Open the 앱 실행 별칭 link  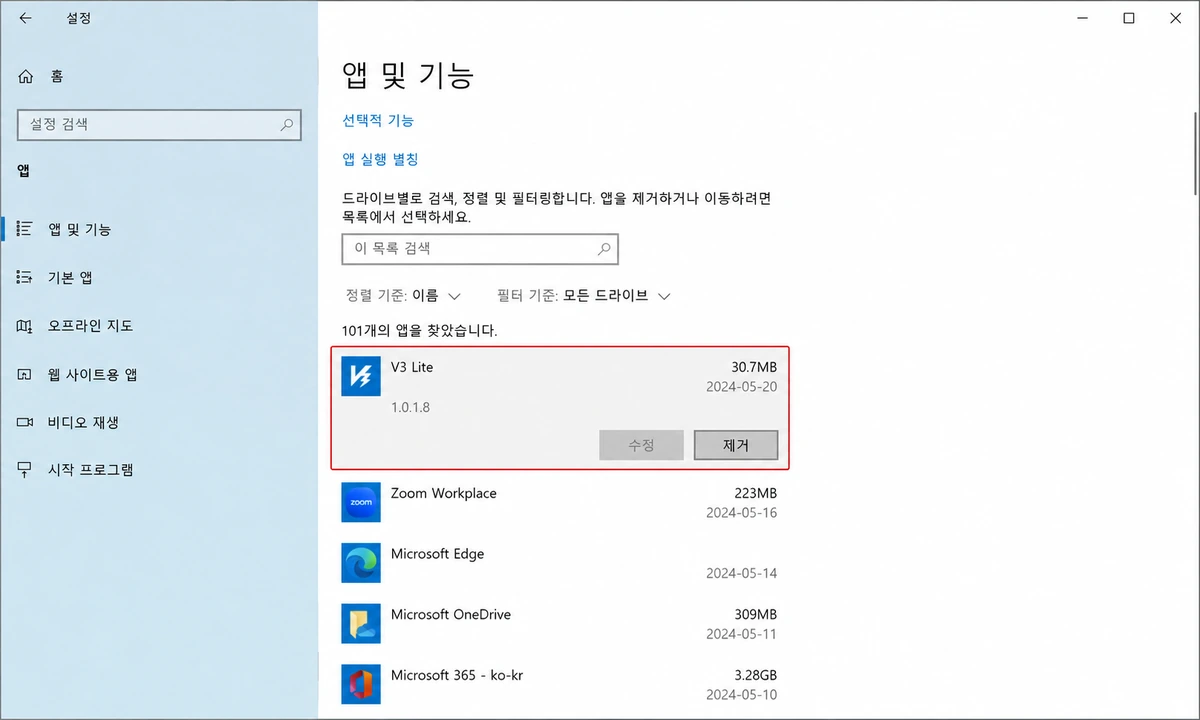[x=380, y=159]
